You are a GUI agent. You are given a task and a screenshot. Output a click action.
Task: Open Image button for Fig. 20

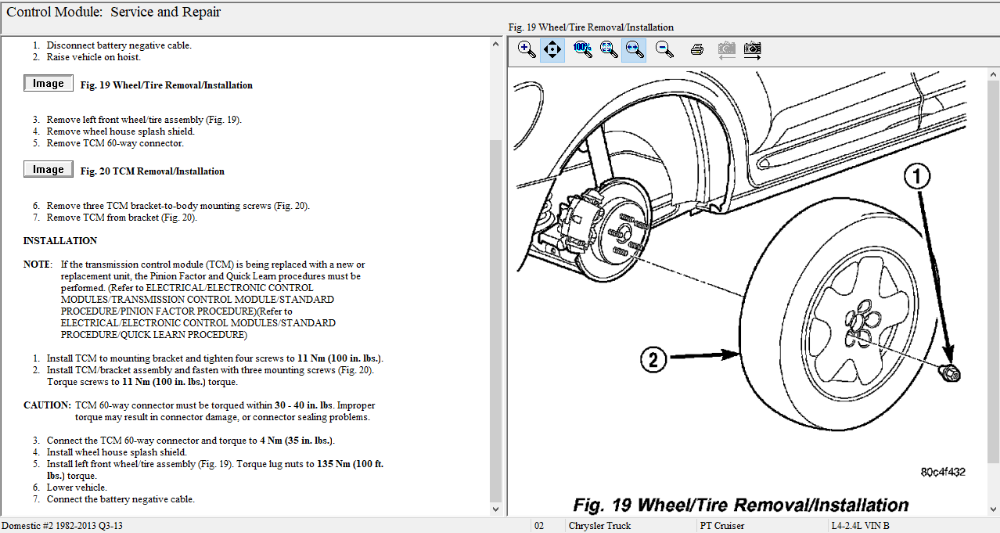pos(48,170)
